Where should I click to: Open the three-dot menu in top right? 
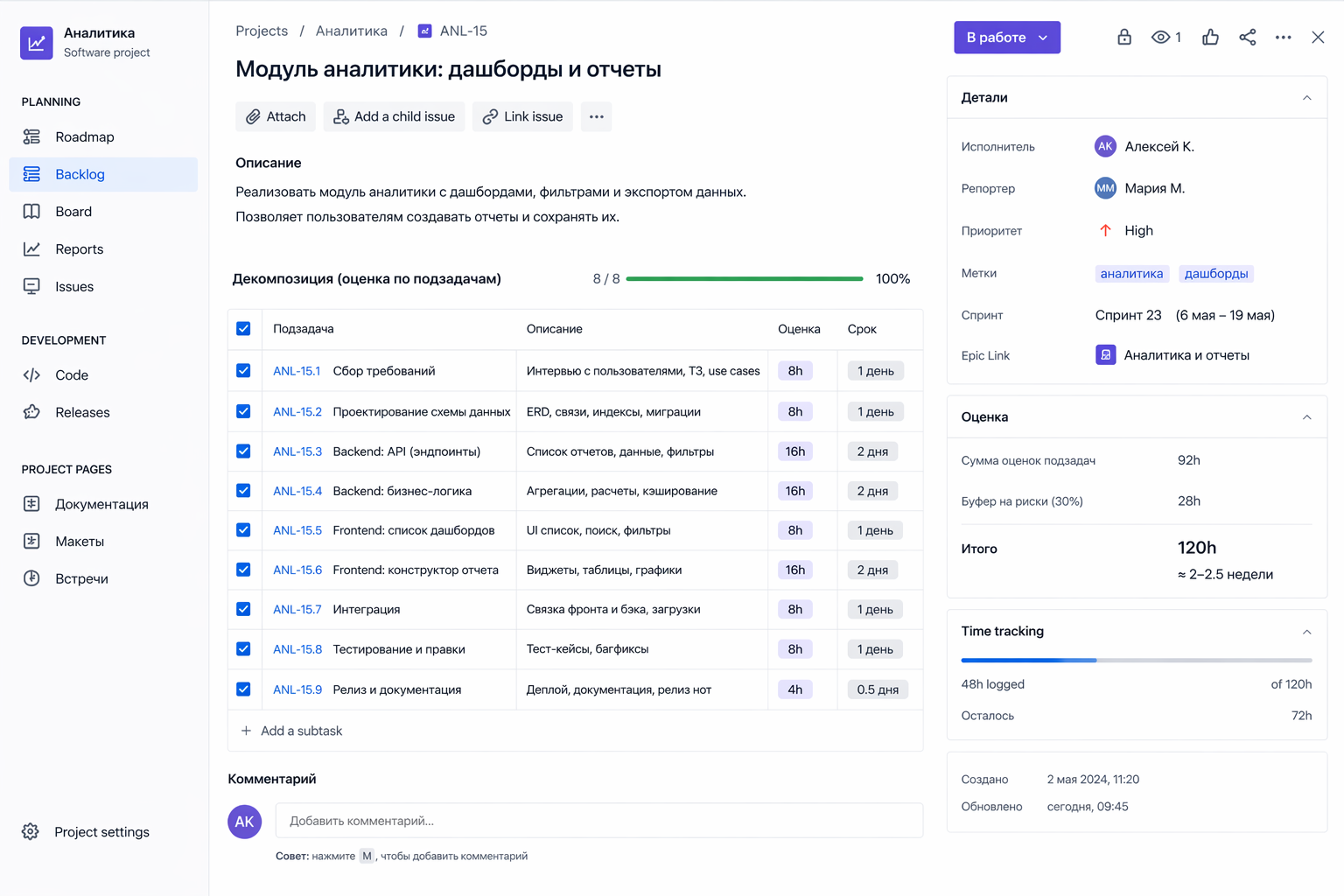[1283, 37]
